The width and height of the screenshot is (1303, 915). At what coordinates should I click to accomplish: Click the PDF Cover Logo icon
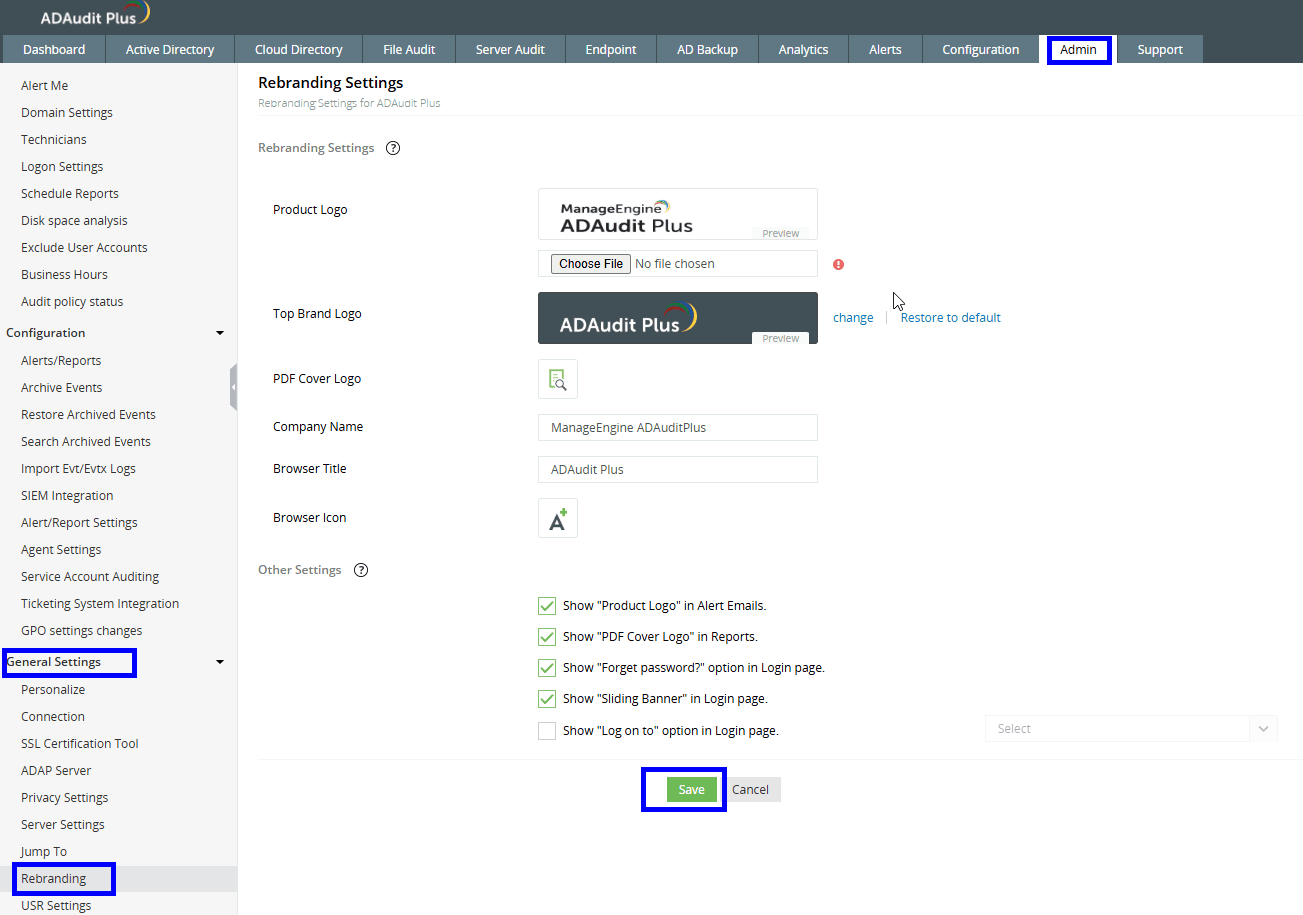tap(558, 379)
